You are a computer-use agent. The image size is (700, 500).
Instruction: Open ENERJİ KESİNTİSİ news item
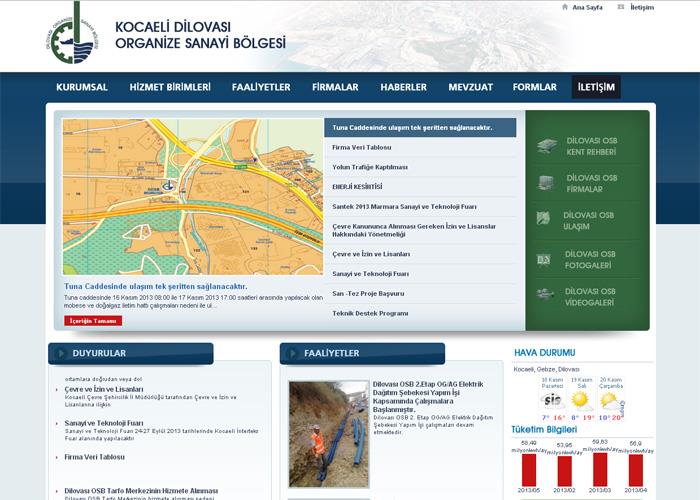(420, 187)
